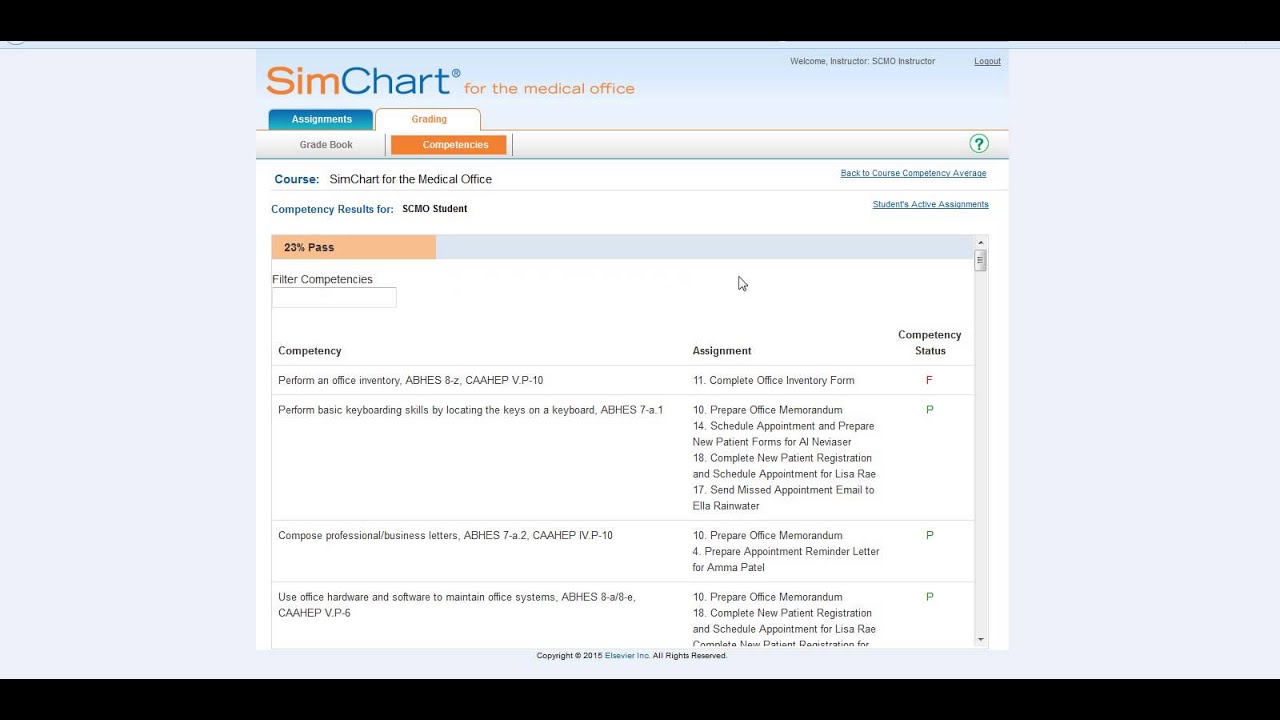The height and width of the screenshot is (720, 1280).
Task: Click '4. Prepare Appointment Reminder Letter' assignment
Action: pyautogui.click(x=786, y=559)
